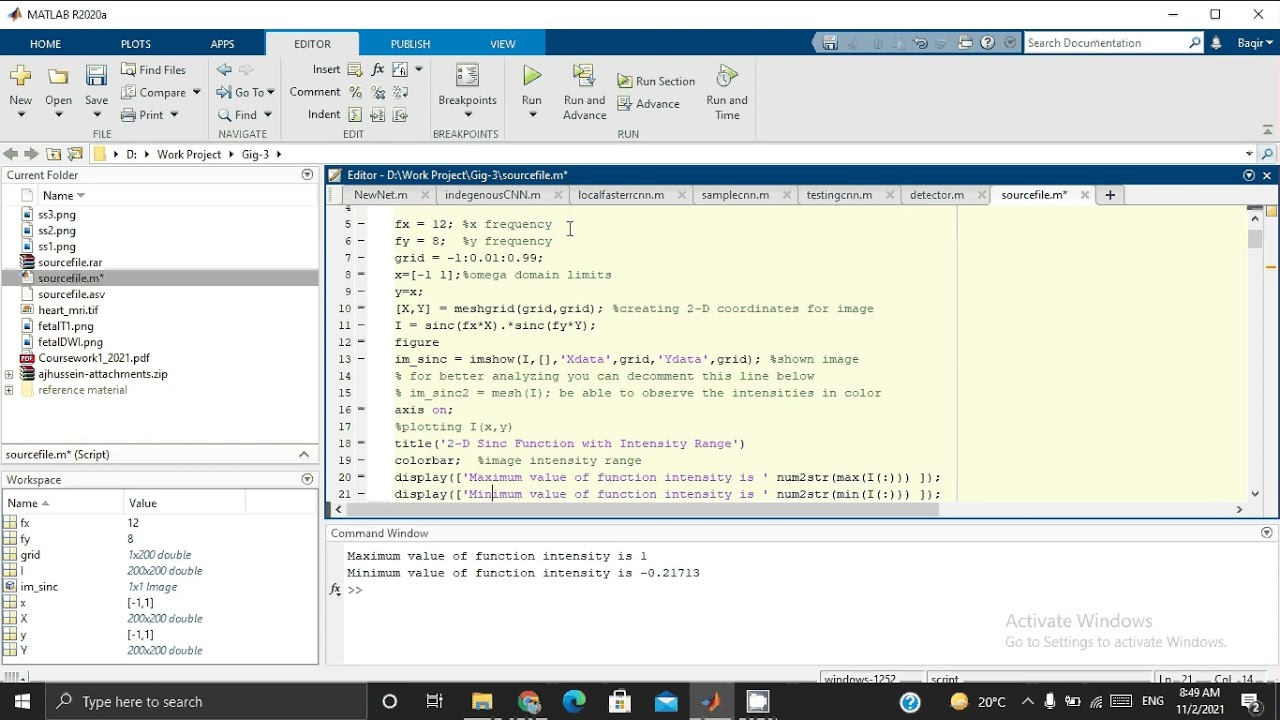Screen dimensions: 1280x720
Task: Open Microsoft Edge from the taskbar
Action: click(x=574, y=701)
